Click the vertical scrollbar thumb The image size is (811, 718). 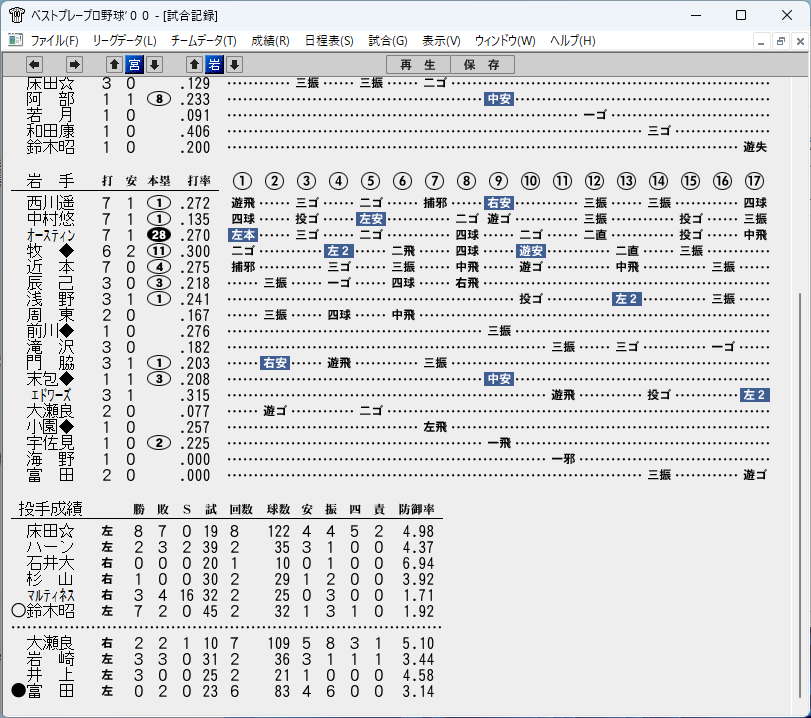pyautogui.click(x=800, y=495)
